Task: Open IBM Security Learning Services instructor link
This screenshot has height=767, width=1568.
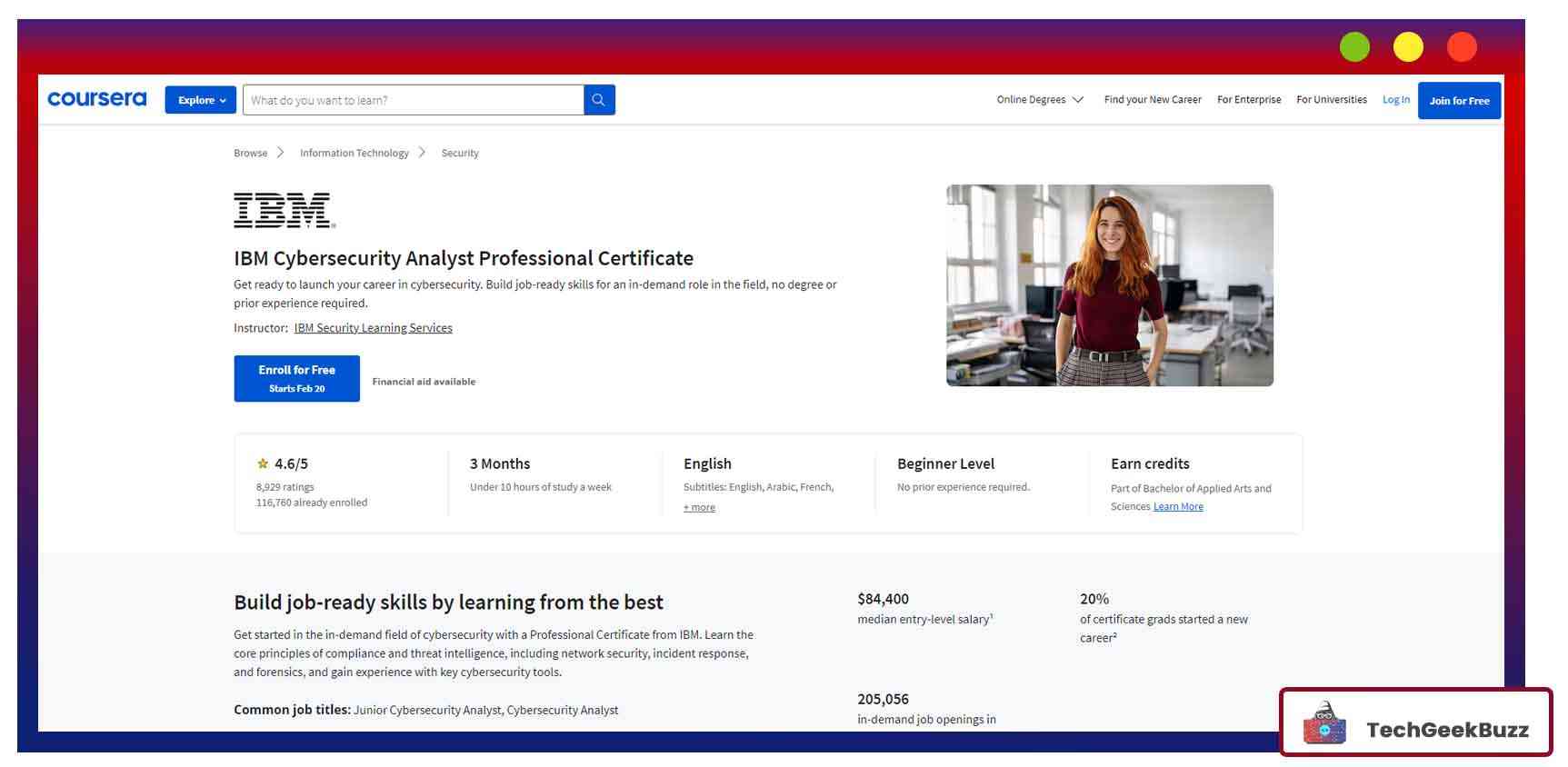Action: (373, 328)
